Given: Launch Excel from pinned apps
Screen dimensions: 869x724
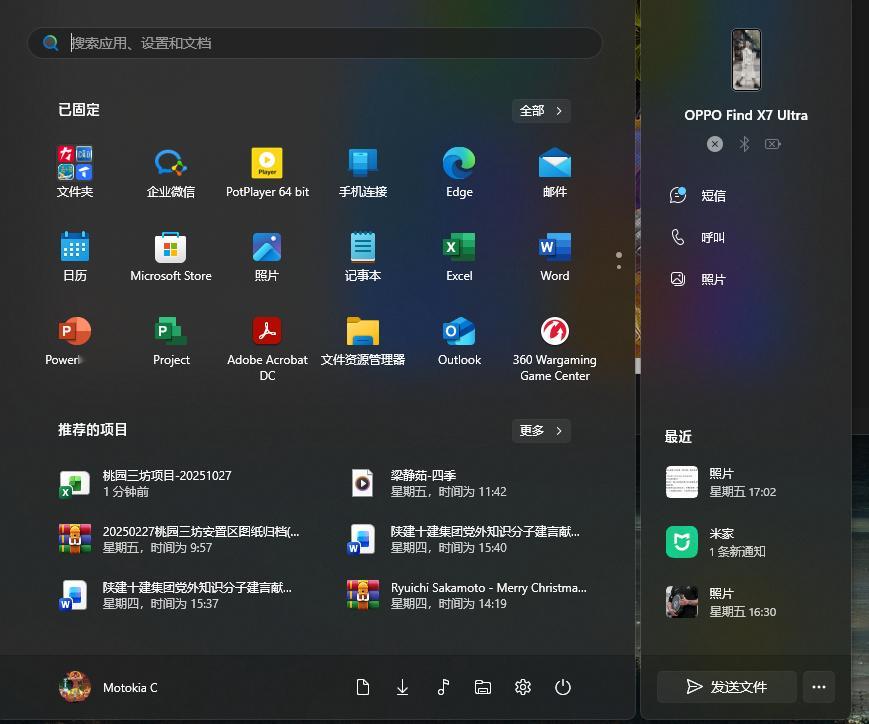Looking at the screenshot, I should coord(459,256).
